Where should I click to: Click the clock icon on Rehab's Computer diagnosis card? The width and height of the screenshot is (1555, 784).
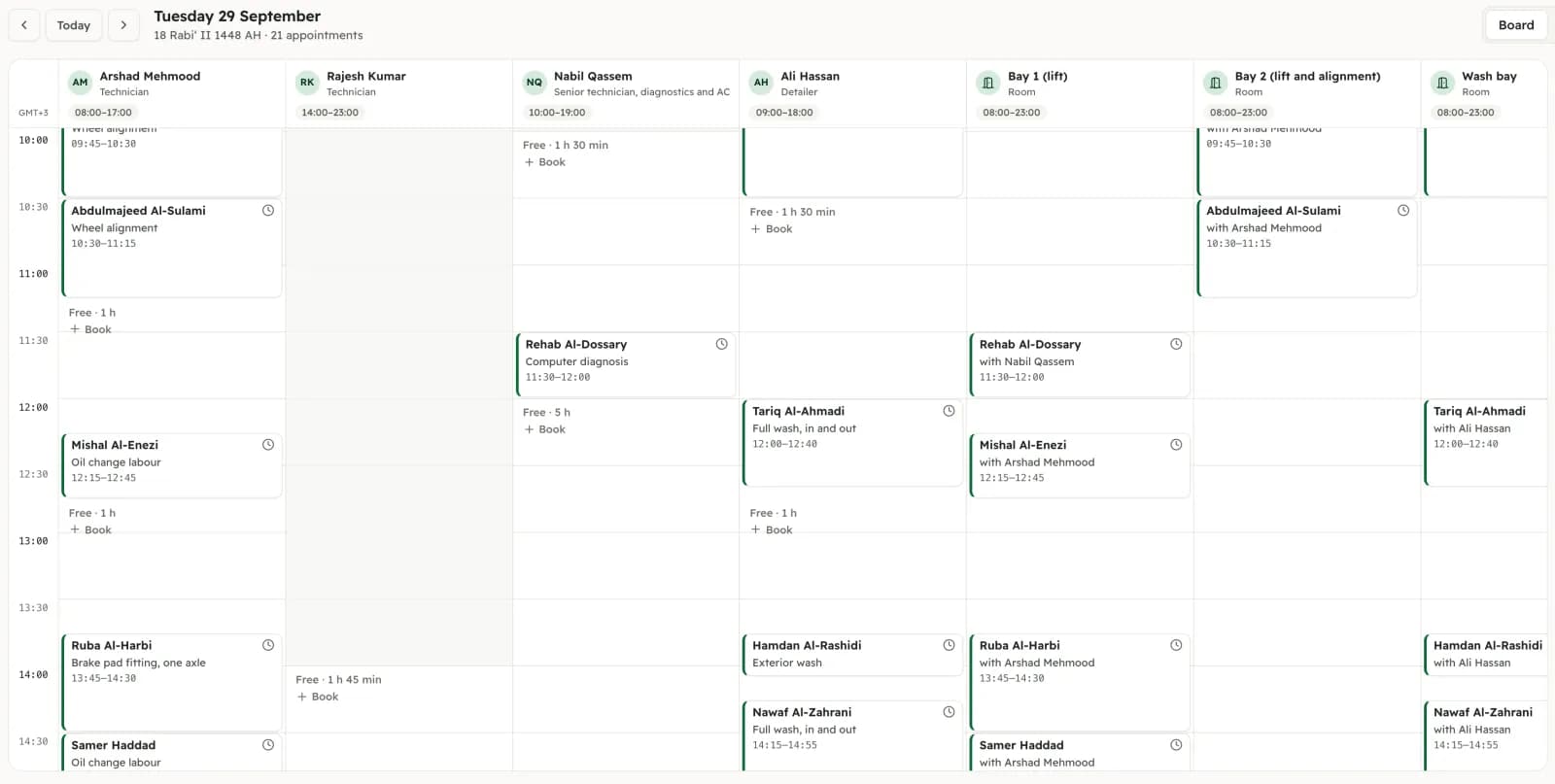(722, 344)
